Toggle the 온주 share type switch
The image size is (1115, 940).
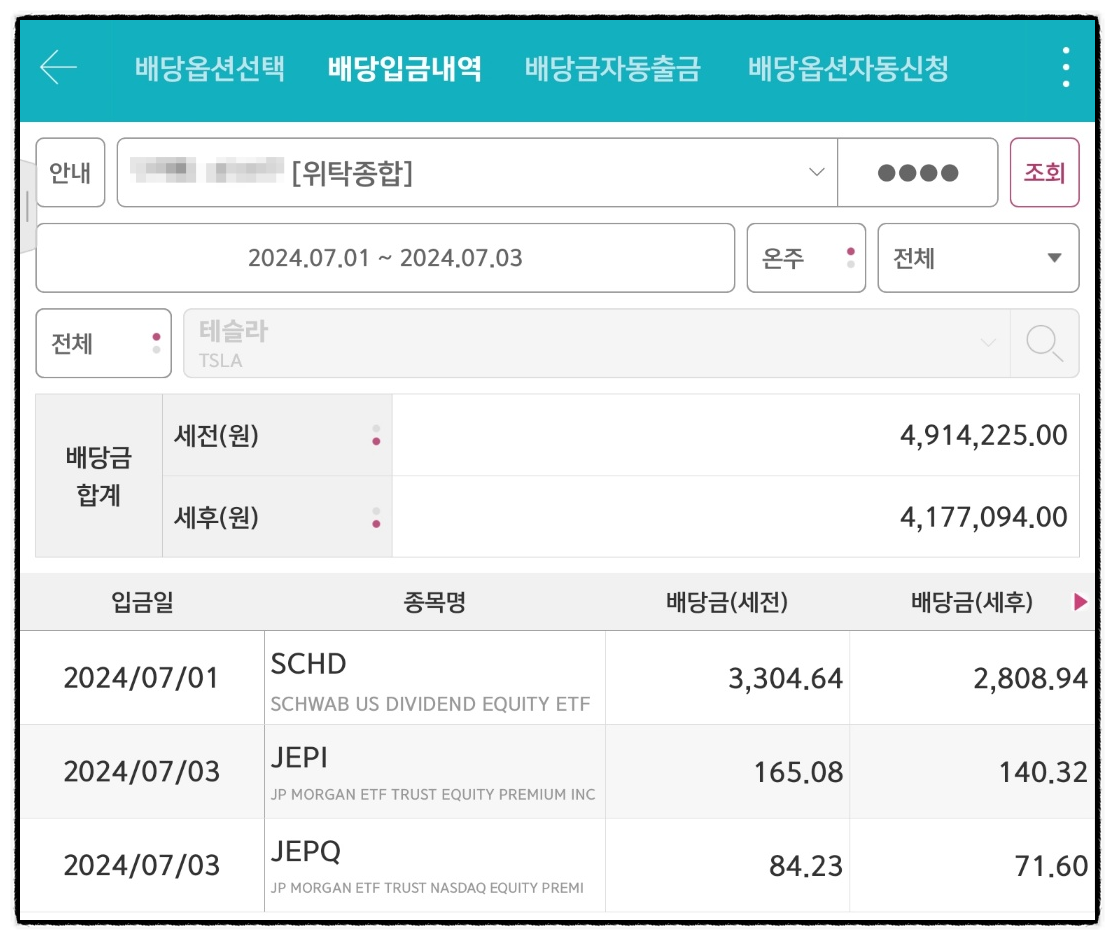tap(806, 258)
